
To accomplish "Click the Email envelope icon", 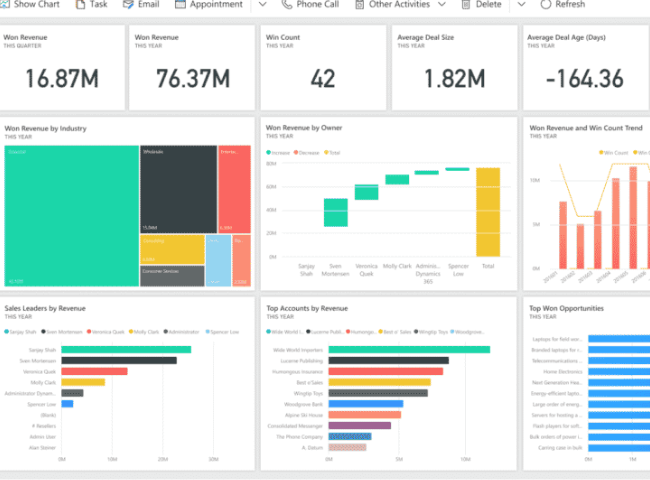I will [128, 4].
